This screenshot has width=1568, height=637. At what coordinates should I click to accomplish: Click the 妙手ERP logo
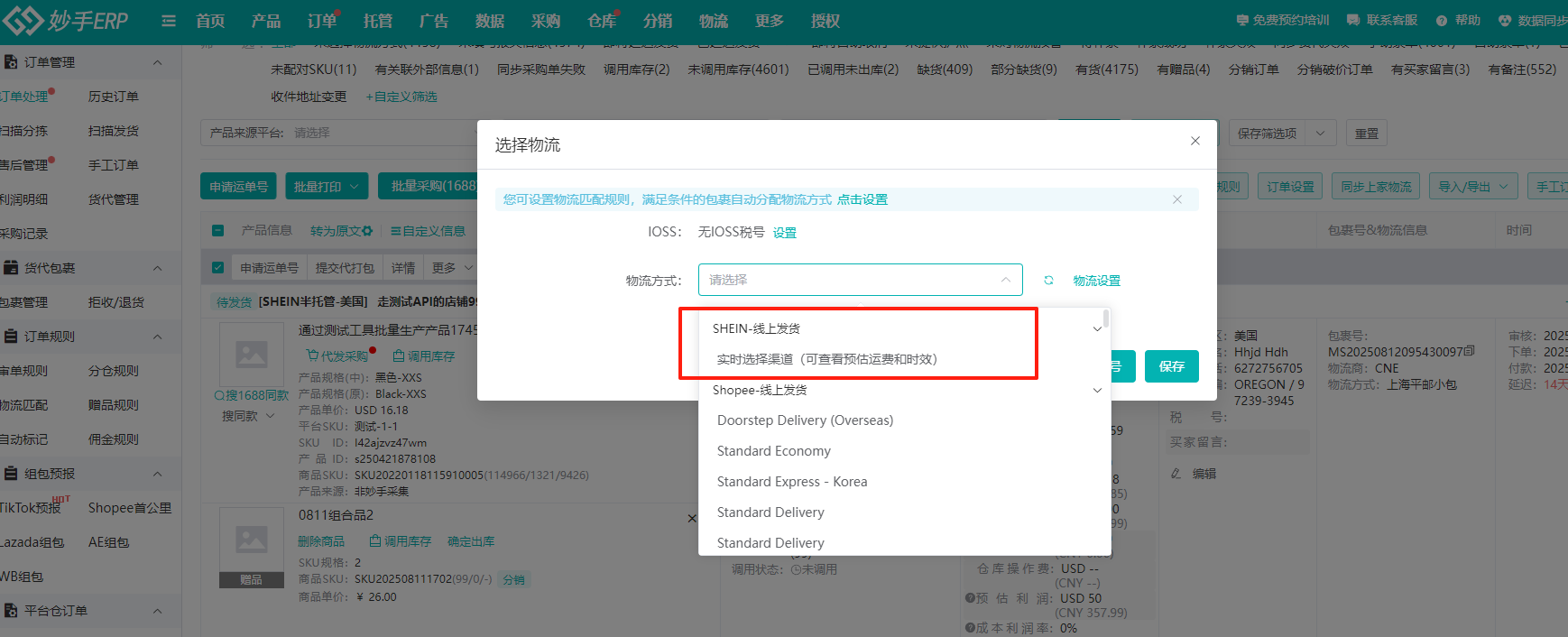[65, 20]
